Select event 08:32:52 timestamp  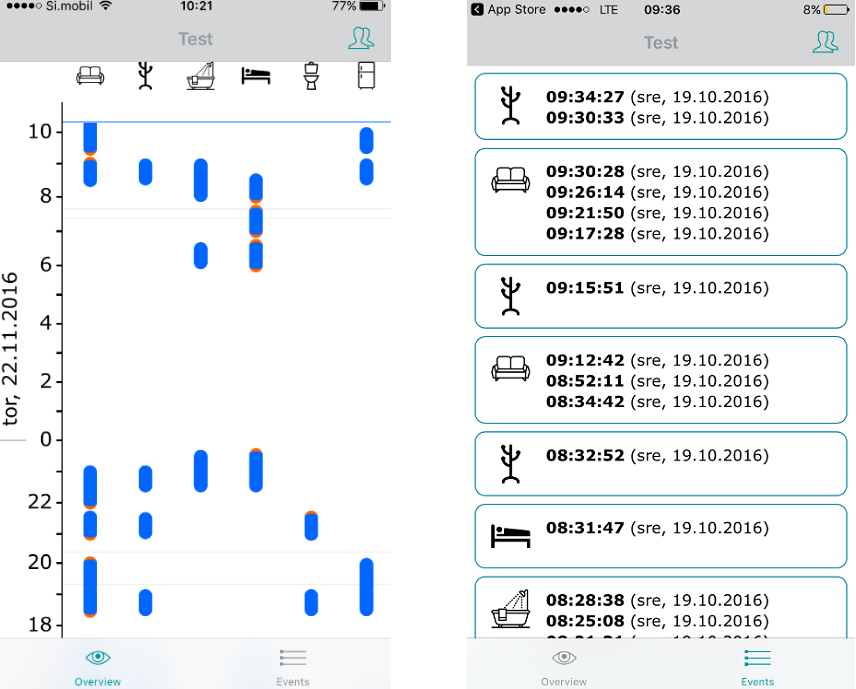(x=585, y=455)
